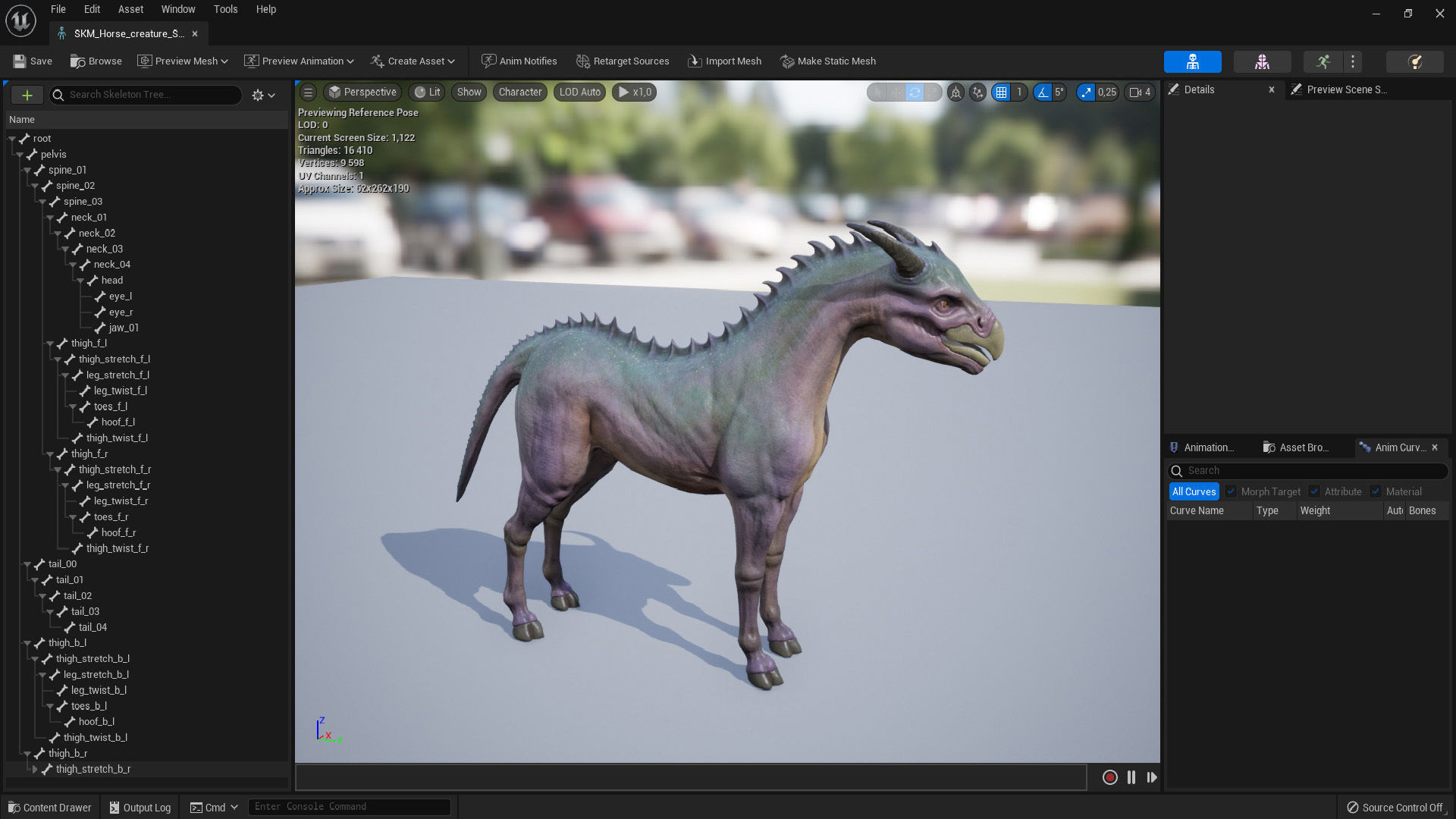Switch to Animation editor mode icon

point(1323,61)
